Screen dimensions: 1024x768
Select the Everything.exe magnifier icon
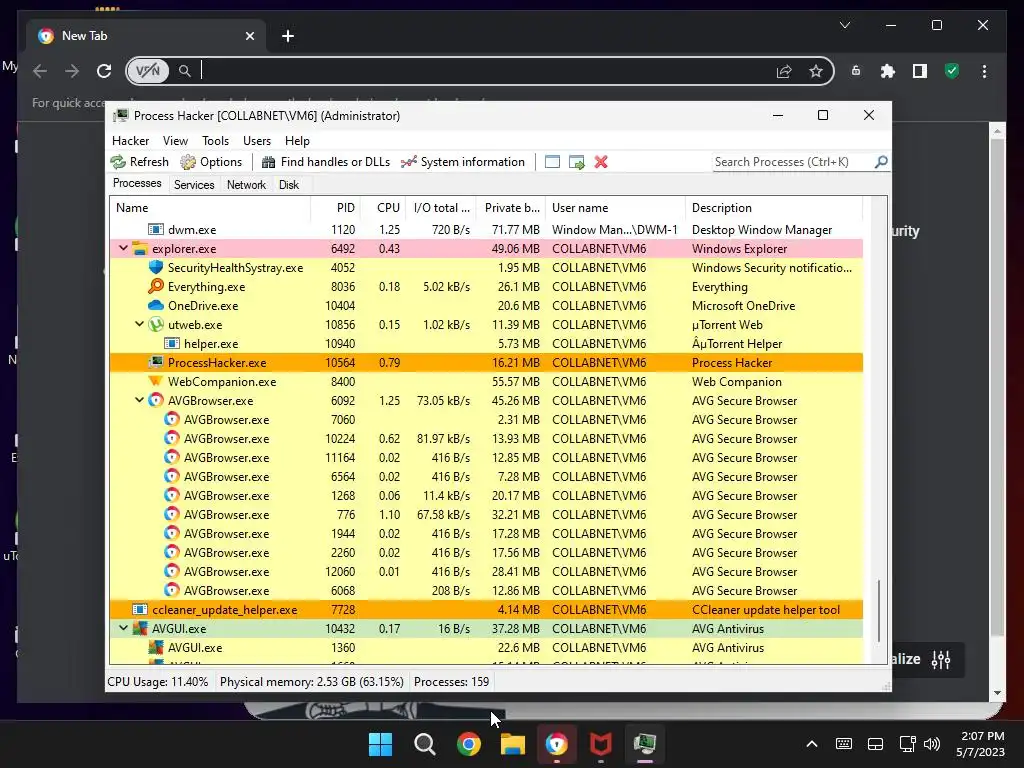point(155,286)
